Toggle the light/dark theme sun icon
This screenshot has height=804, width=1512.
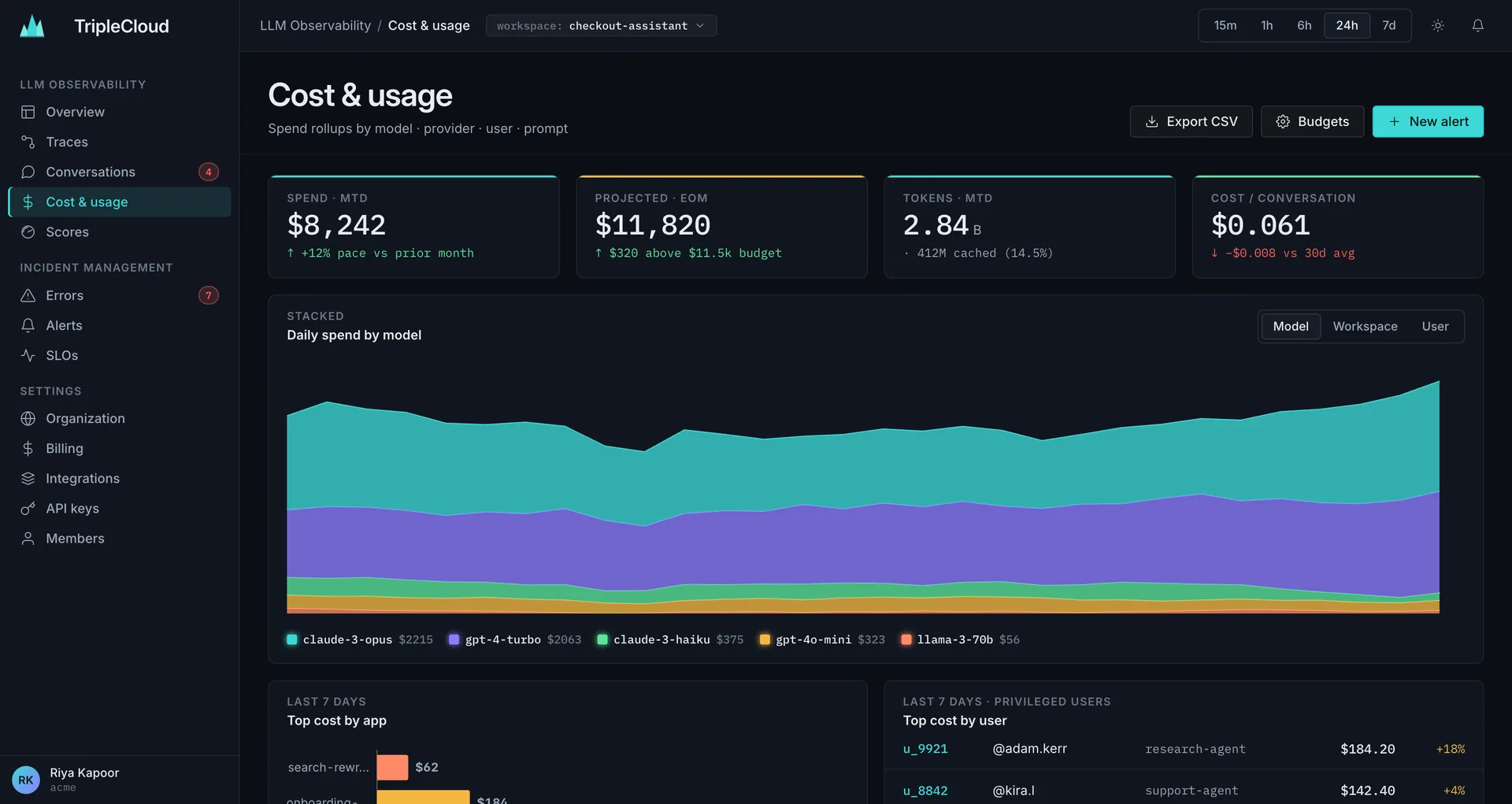1438,25
